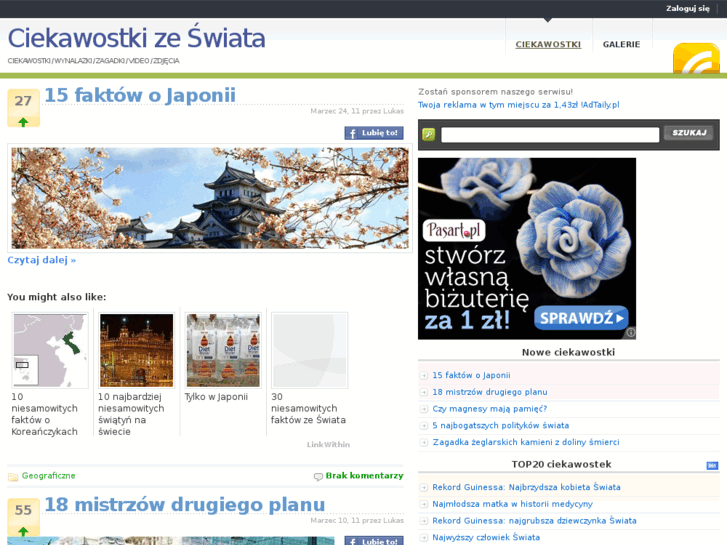Click the bullet arrow beside 15 faktów o Japonii sidebar link
The image size is (727, 545).
pos(423,376)
